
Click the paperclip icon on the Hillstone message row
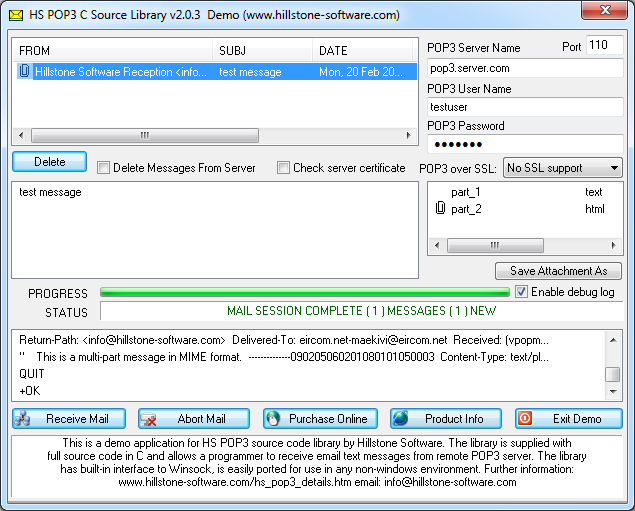click(x=24, y=71)
